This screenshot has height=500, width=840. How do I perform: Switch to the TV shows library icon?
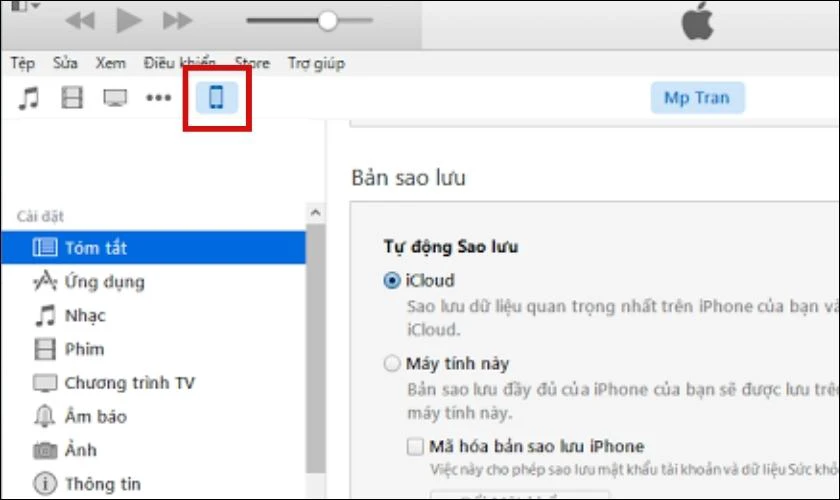tap(115, 98)
